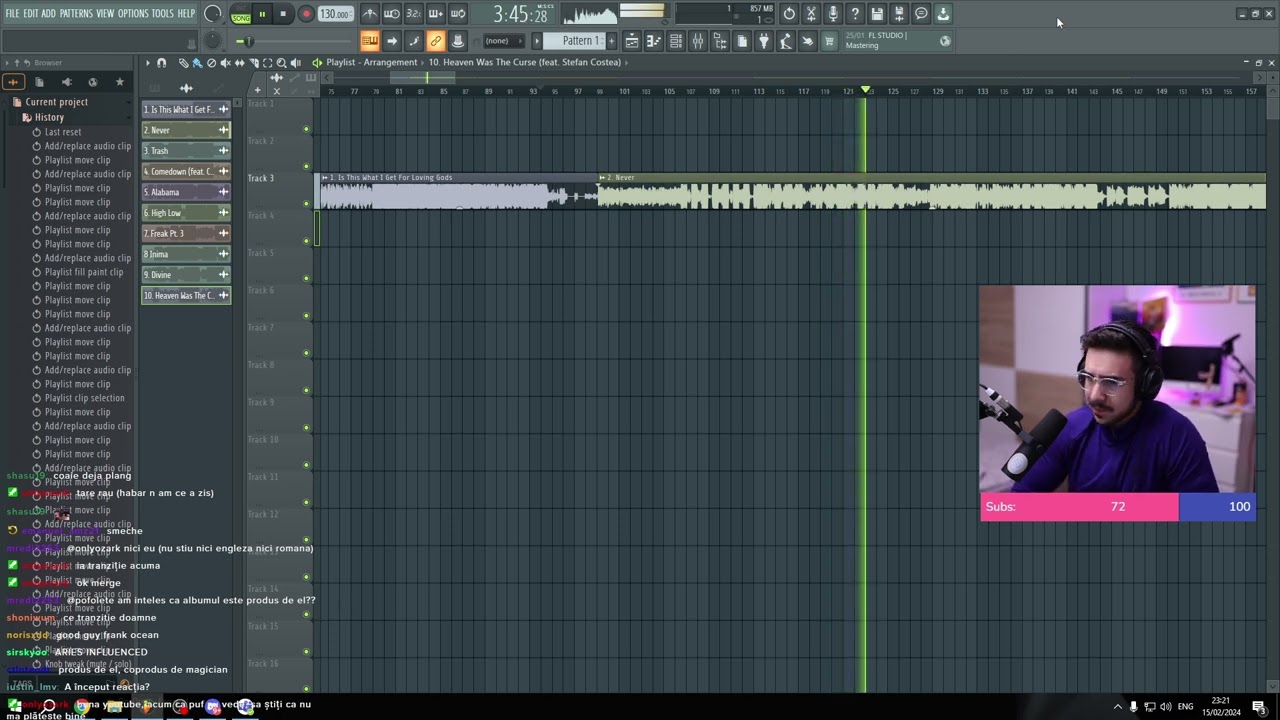Open the mixer view icon
This screenshot has width=1280, height=720.
coord(698,41)
